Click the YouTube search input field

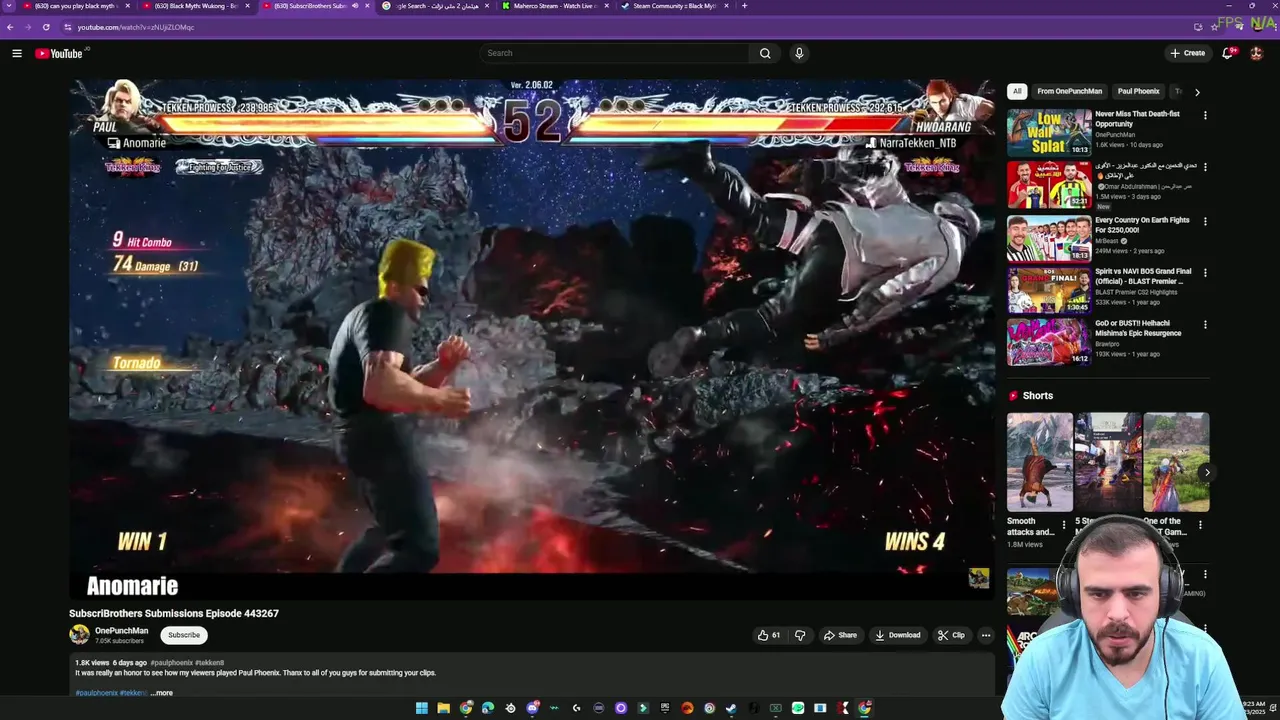click(613, 53)
